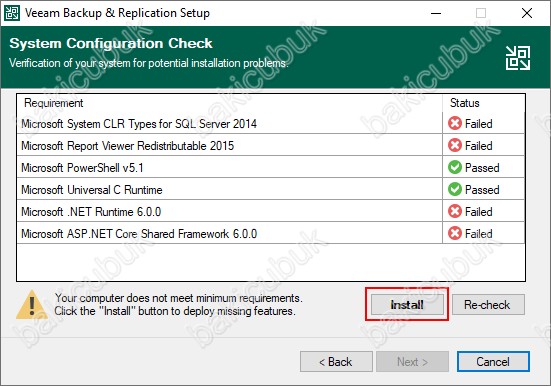Click Failed status text for System CLR Types
The width and height of the screenshot is (551, 386).
click(478, 124)
